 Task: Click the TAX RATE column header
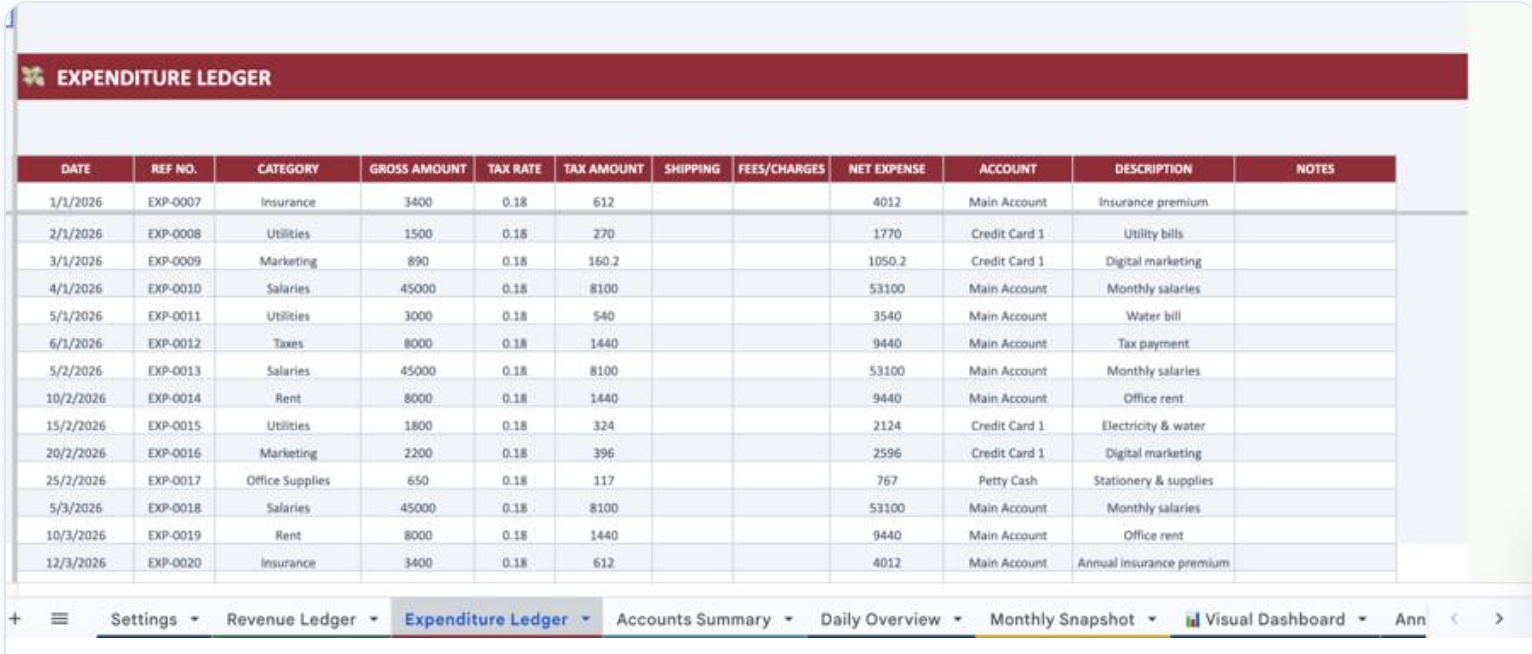pyautogui.click(x=514, y=169)
